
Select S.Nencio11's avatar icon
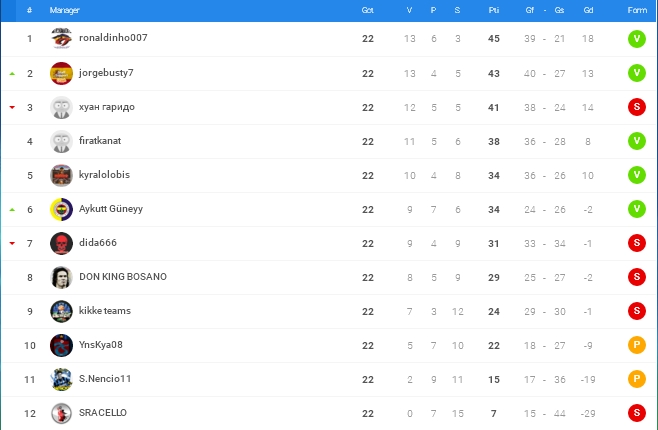click(61, 379)
